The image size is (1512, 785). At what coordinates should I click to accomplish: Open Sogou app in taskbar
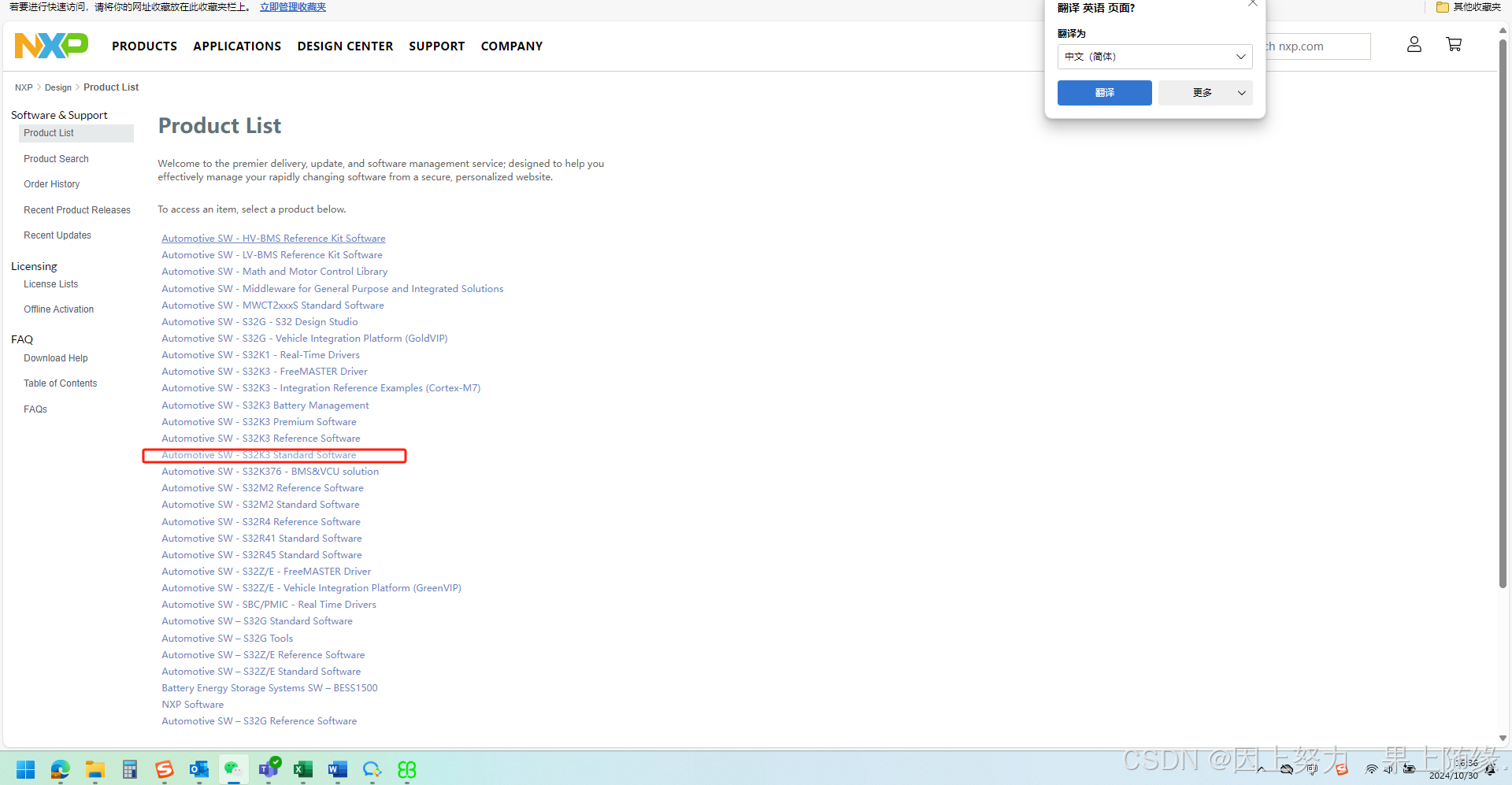pos(165,769)
